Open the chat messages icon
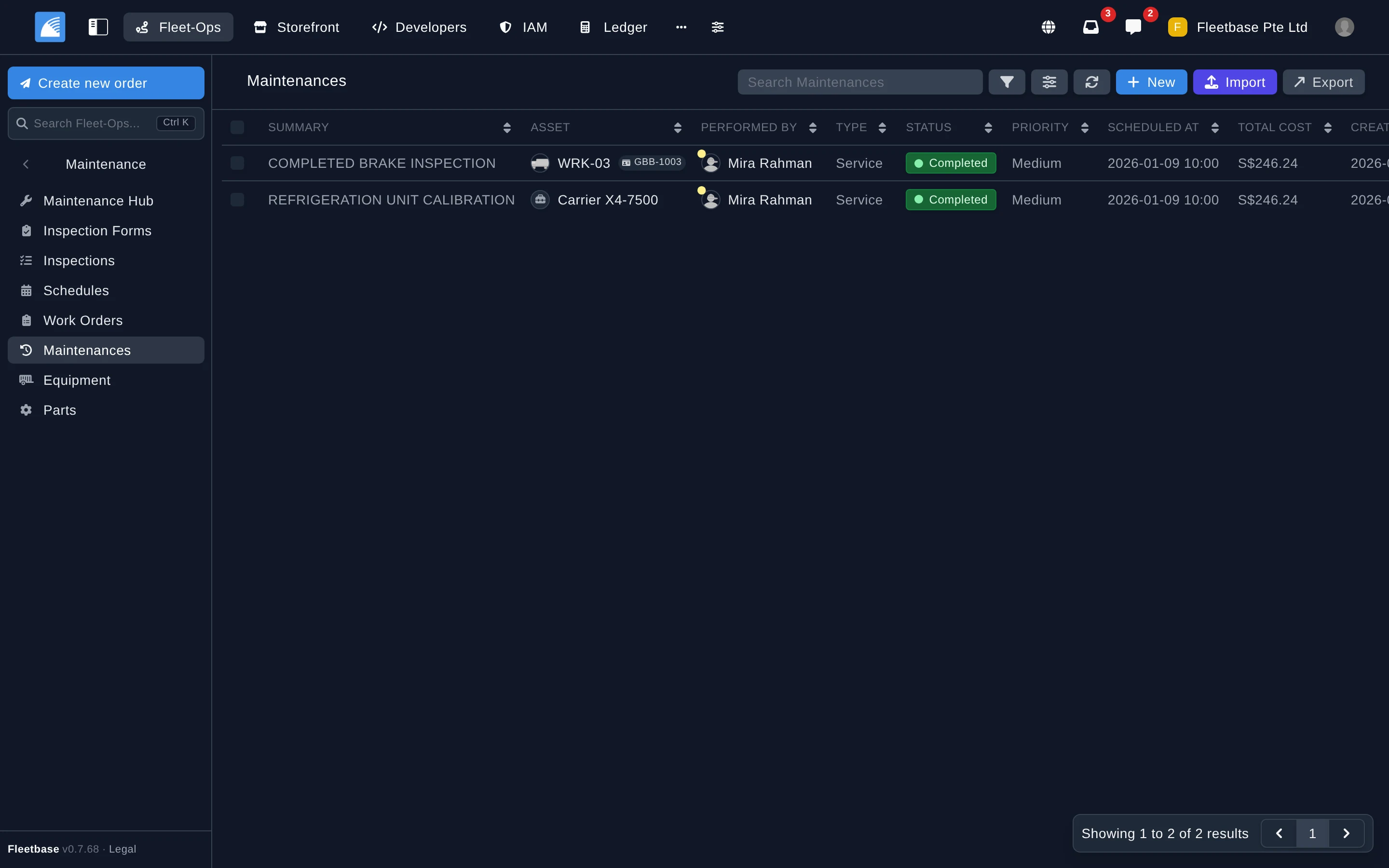Viewport: 1389px width, 868px height. pyautogui.click(x=1133, y=27)
